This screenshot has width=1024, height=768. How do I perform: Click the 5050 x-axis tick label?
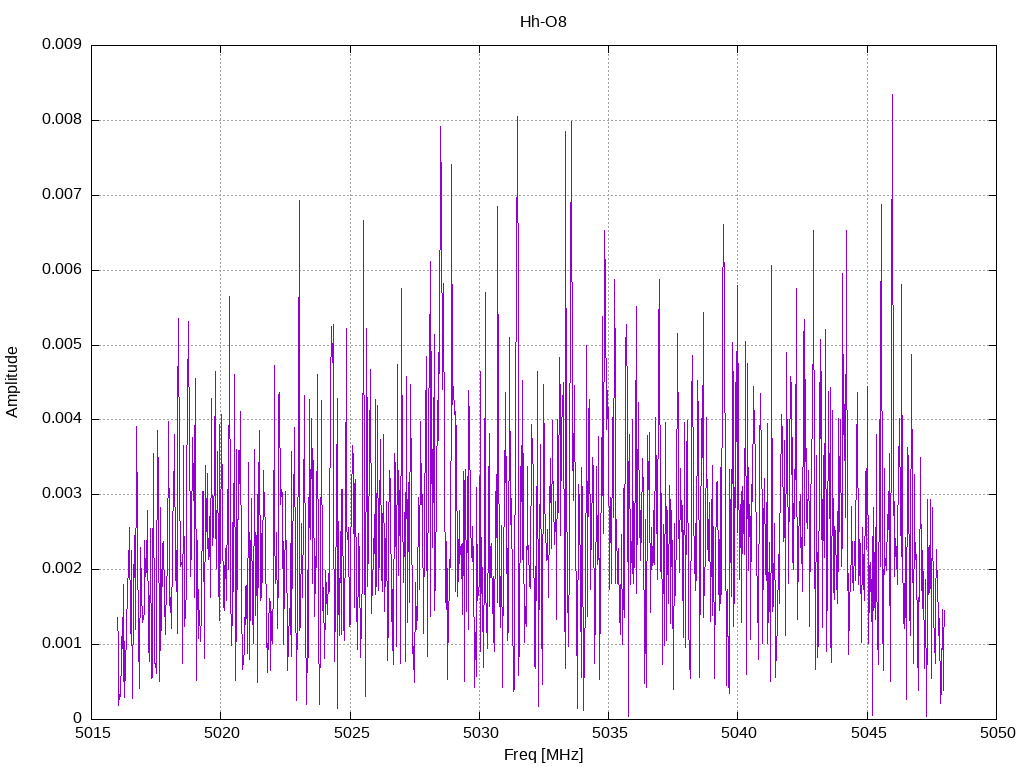pos(997,733)
